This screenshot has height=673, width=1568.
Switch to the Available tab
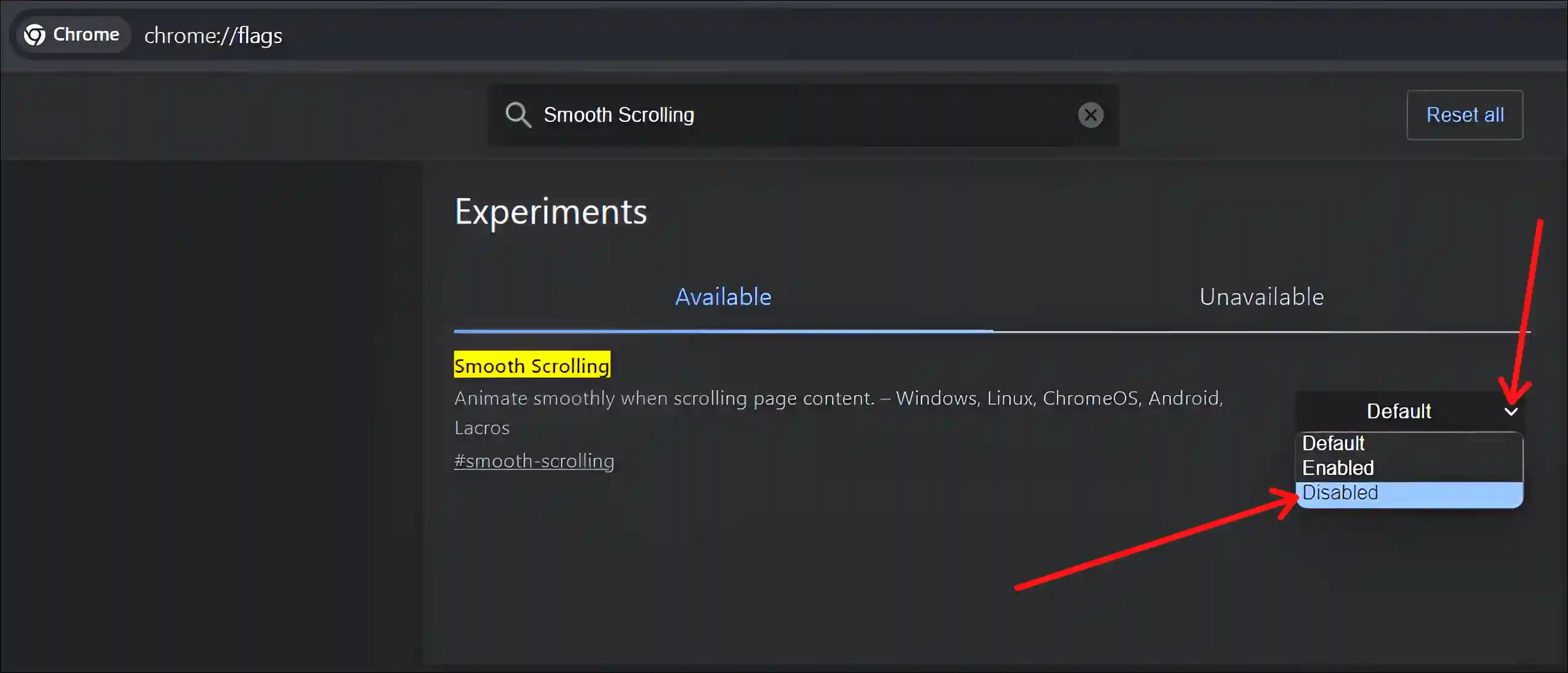723,297
